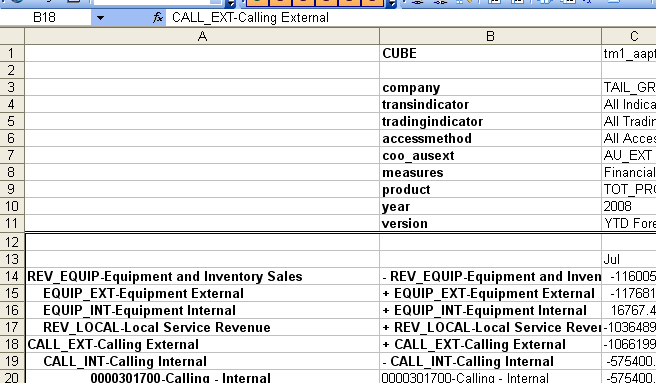Click the 'accessmethod' label cell
This screenshot has width=656, height=383.
[490, 138]
